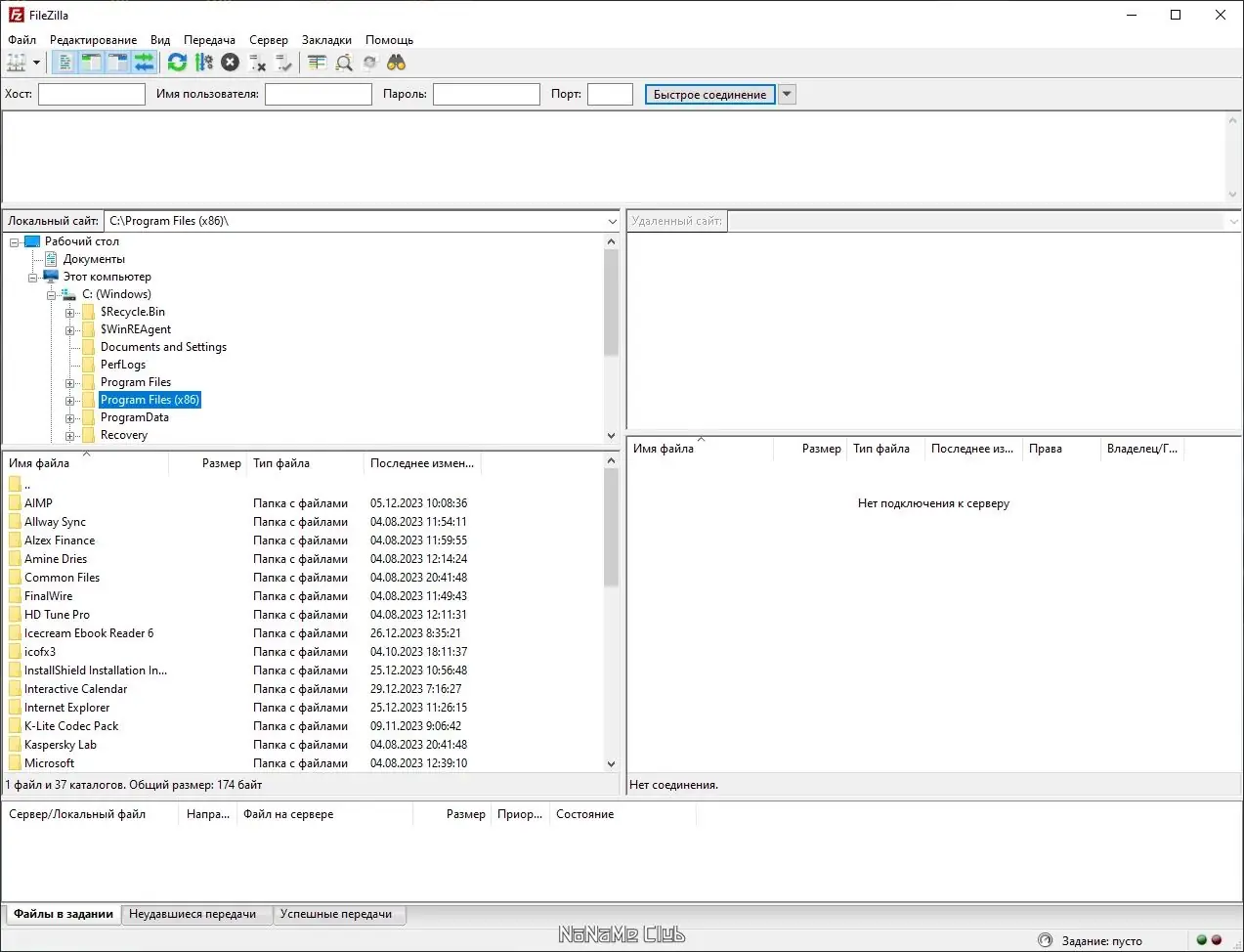Select Documents and Settings in tree
This screenshot has height=952, width=1244.
pyautogui.click(x=163, y=347)
